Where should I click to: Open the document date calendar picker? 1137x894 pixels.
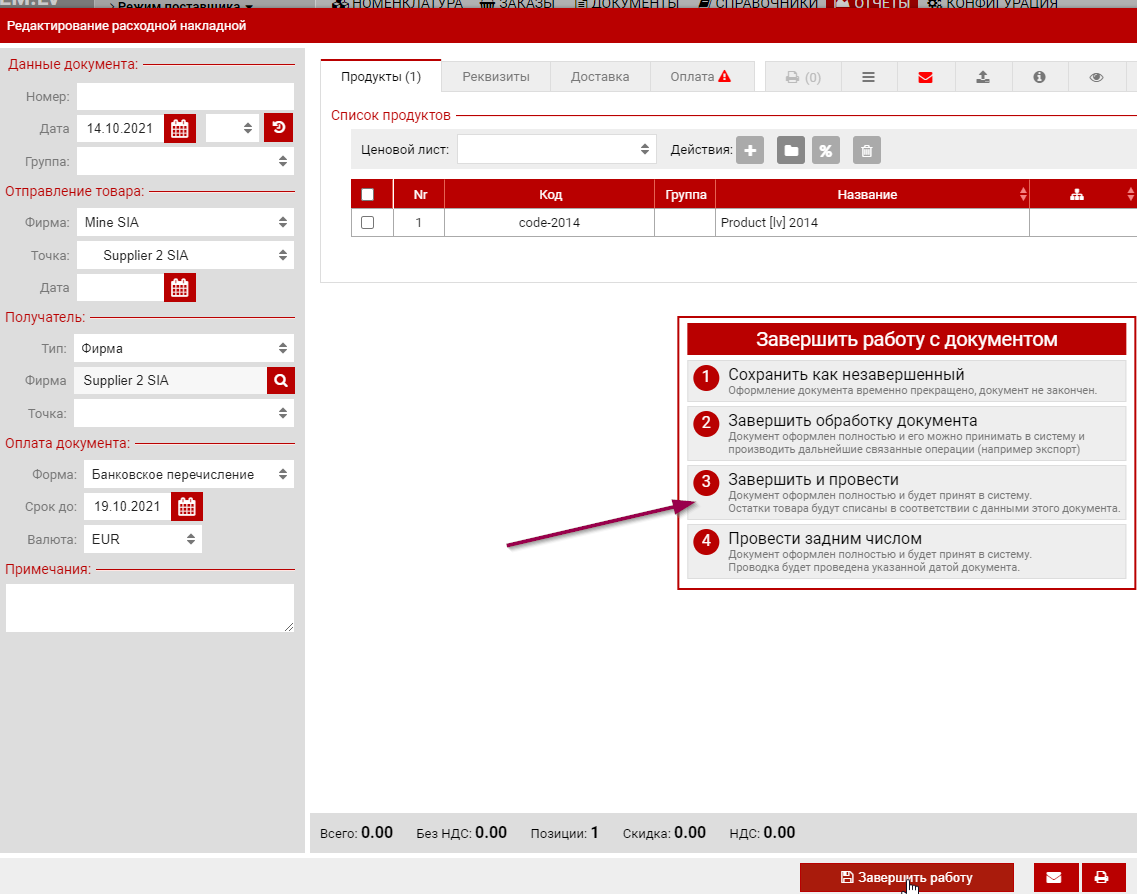pyautogui.click(x=180, y=128)
